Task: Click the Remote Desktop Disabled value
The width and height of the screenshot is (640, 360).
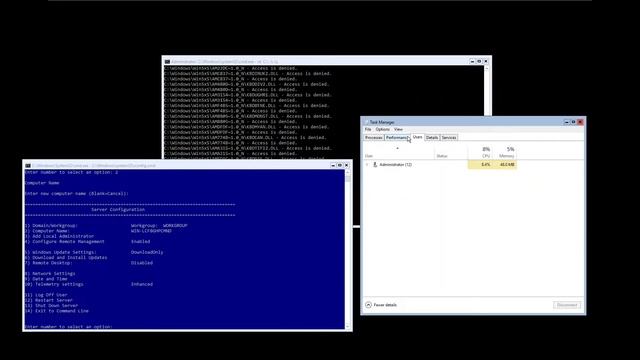Action: 142,262
